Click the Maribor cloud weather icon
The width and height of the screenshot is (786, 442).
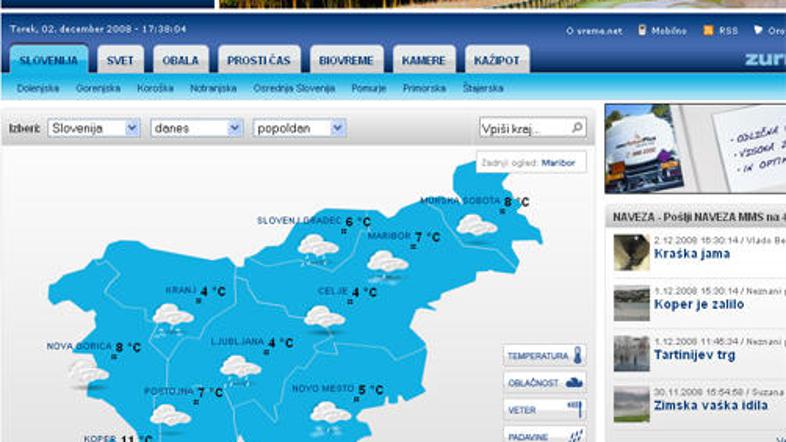[387, 264]
